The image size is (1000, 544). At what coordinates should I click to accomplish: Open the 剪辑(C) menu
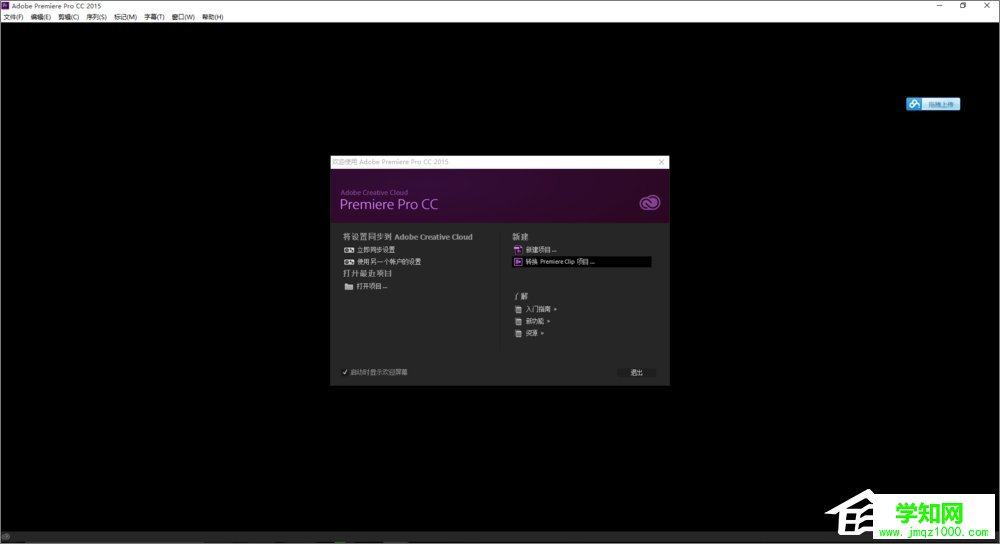coord(69,17)
